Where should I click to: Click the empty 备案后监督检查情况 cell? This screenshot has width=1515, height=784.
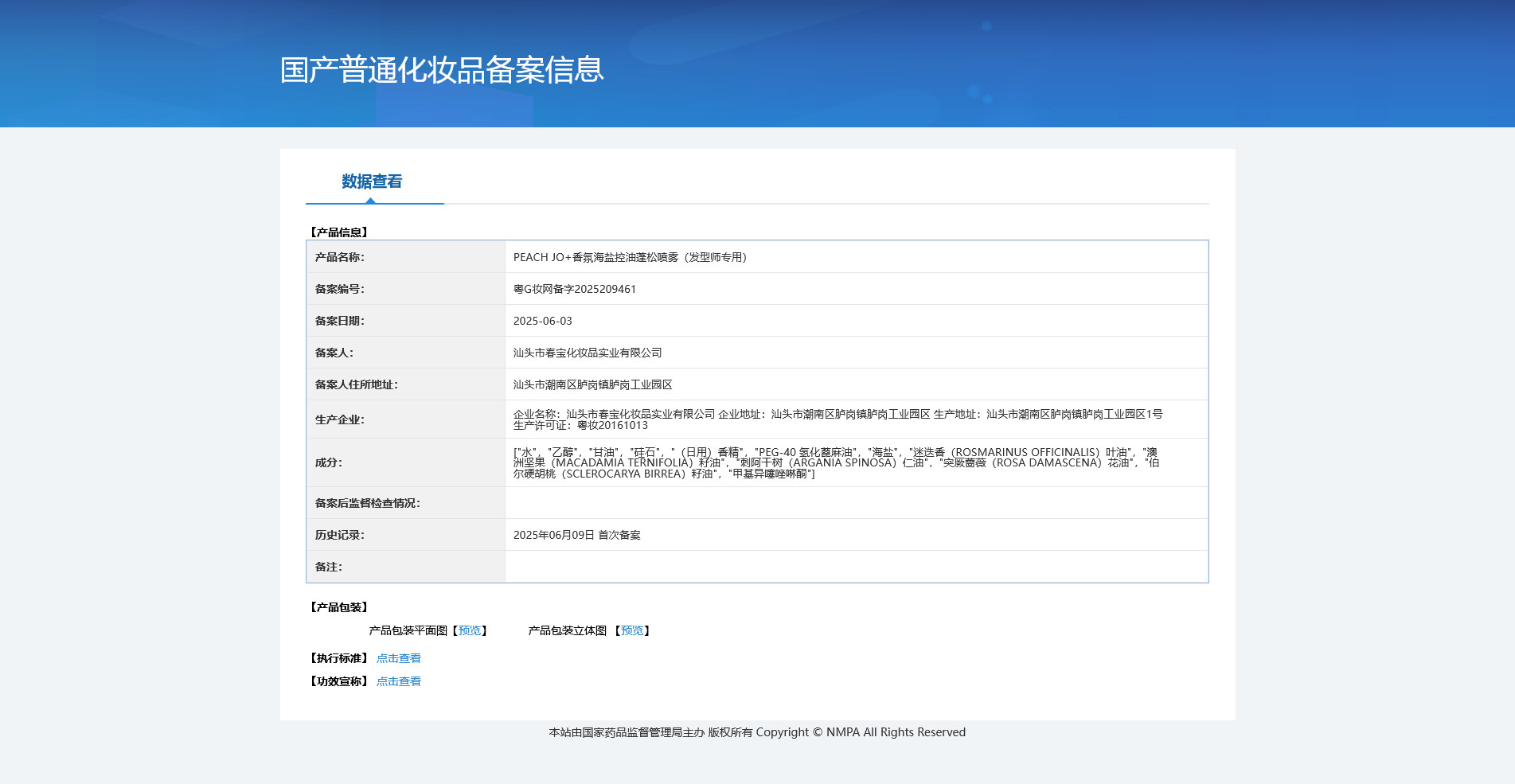[857, 503]
